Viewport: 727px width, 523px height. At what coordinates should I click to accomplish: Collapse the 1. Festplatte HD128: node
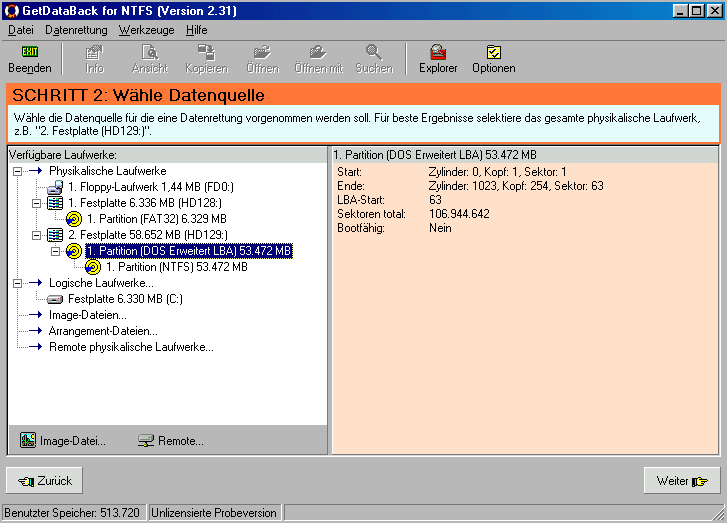tap(36, 203)
